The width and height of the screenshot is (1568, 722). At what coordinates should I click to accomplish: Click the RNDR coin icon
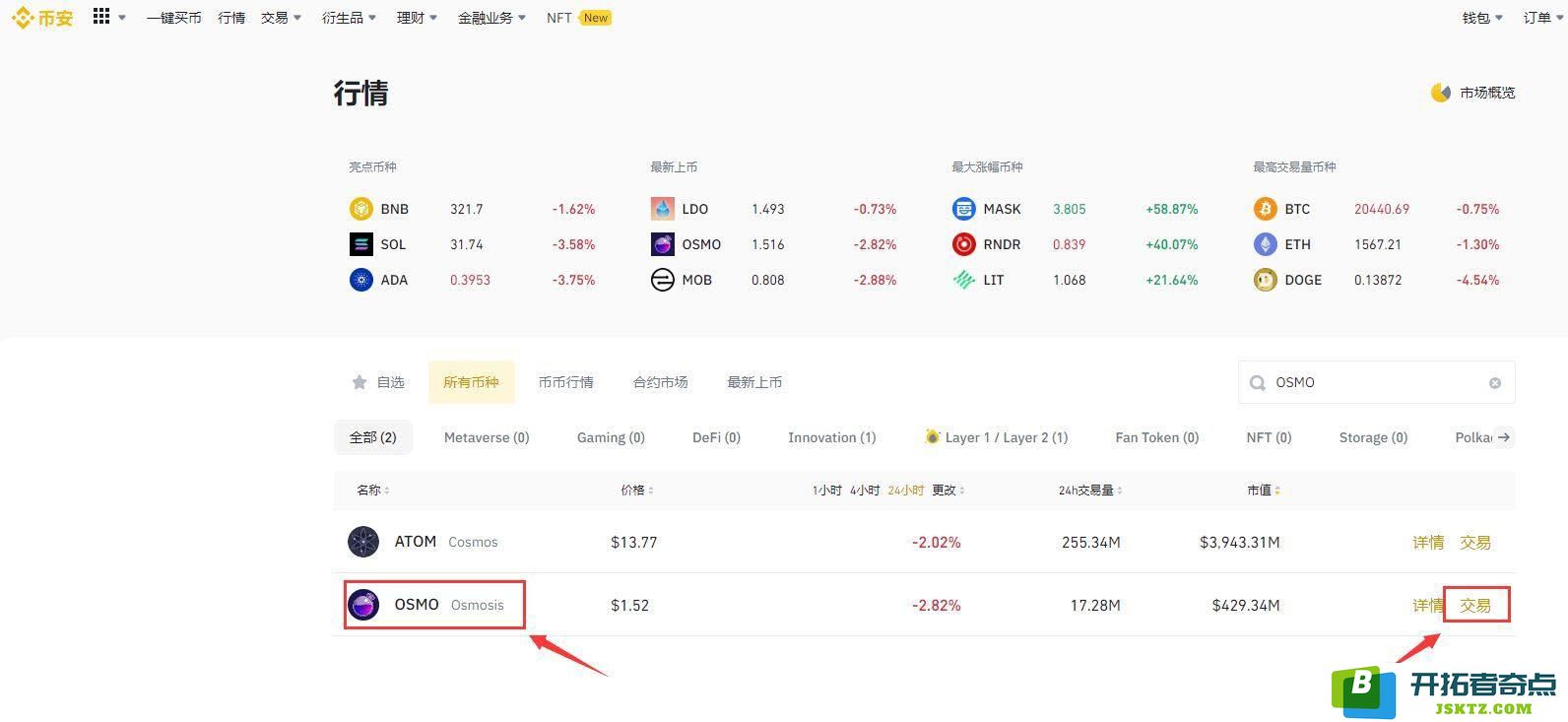coord(964,244)
